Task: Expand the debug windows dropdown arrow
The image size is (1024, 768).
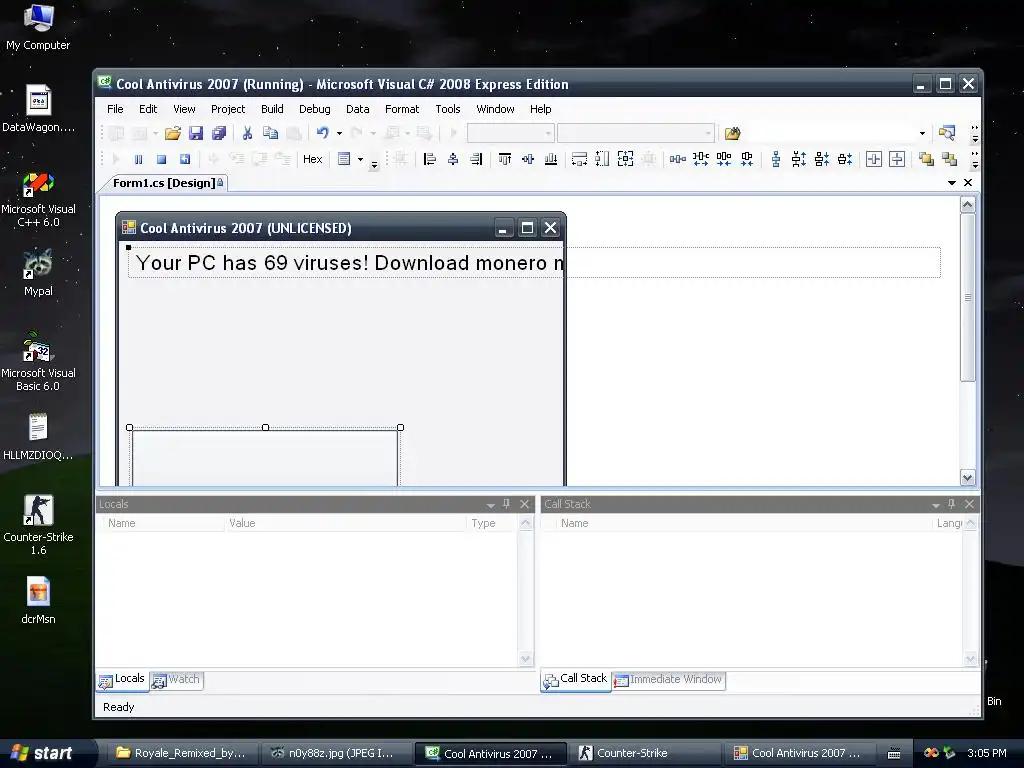Action: tap(360, 159)
